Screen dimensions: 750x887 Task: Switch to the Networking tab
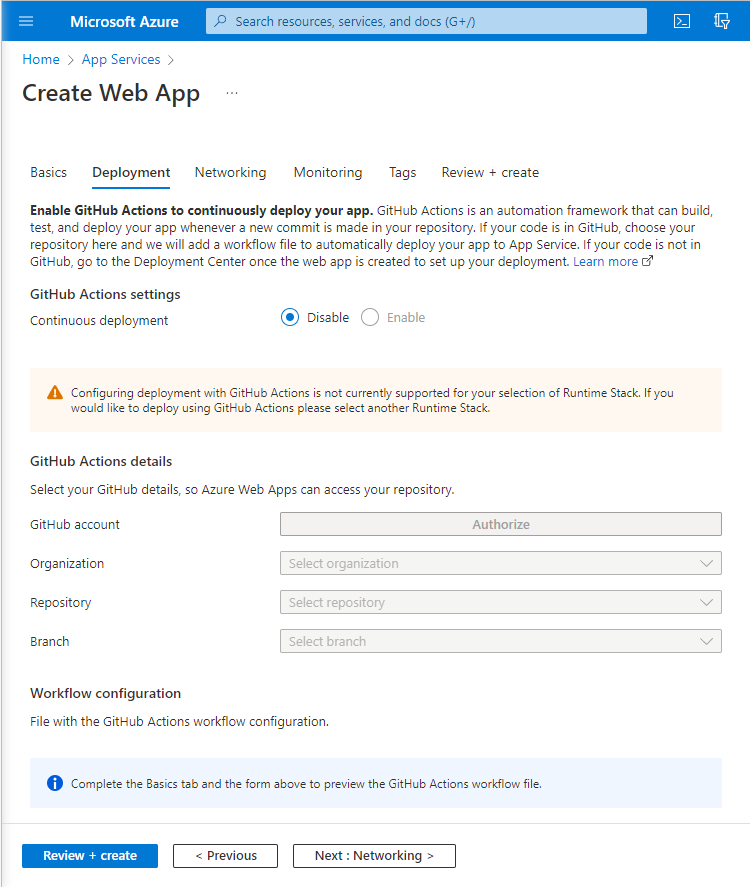click(230, 173)
